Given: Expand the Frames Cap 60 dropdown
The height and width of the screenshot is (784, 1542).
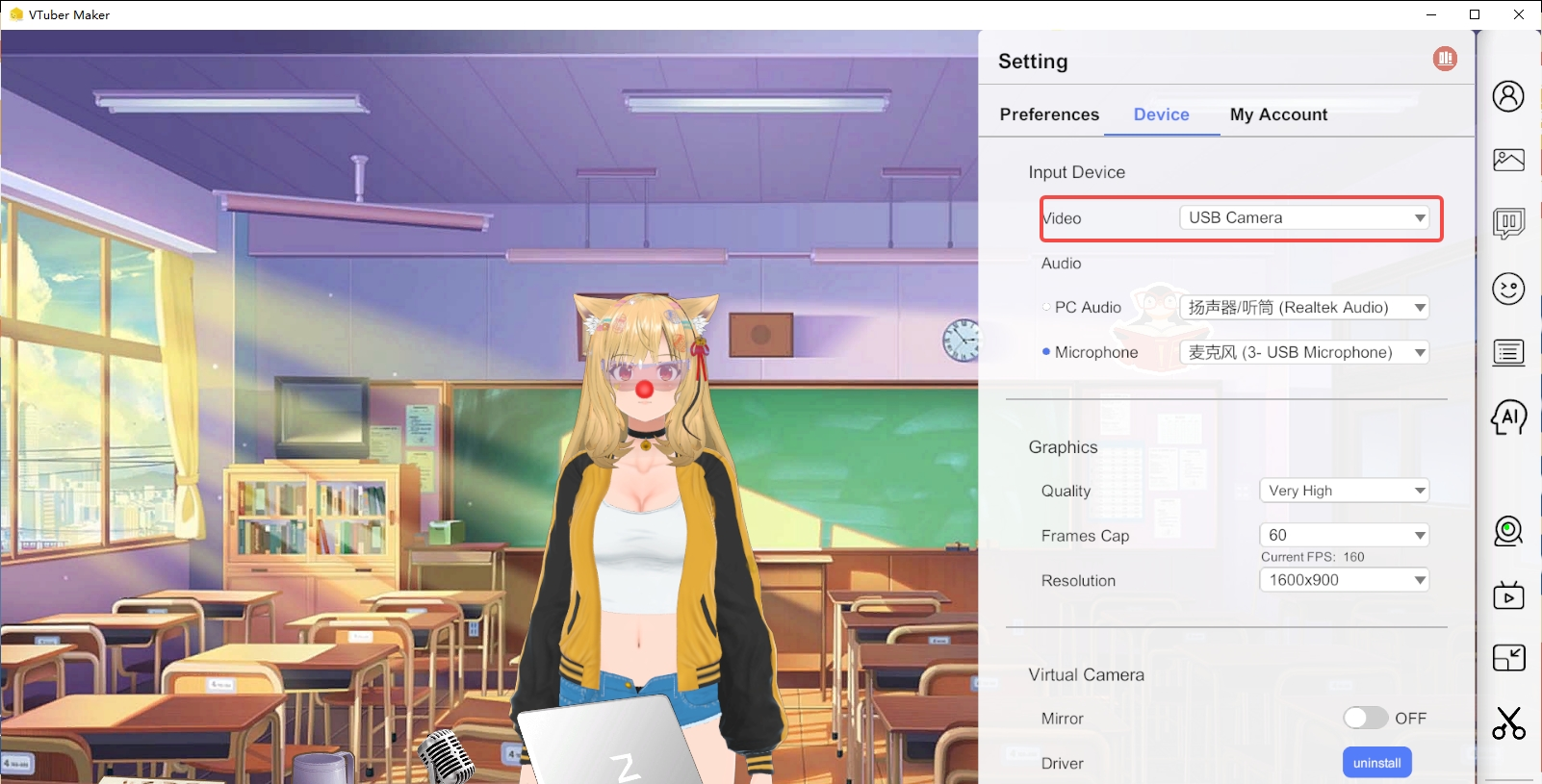Looking at the screenshot, I should (x=1345, y=535).
